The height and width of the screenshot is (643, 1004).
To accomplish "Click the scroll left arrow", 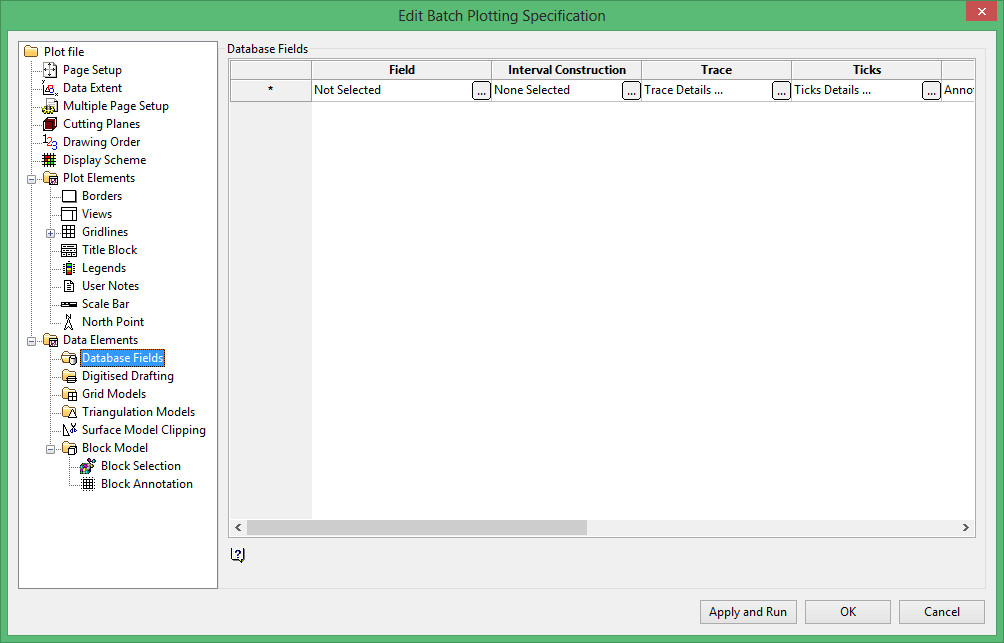I will 238,528.
